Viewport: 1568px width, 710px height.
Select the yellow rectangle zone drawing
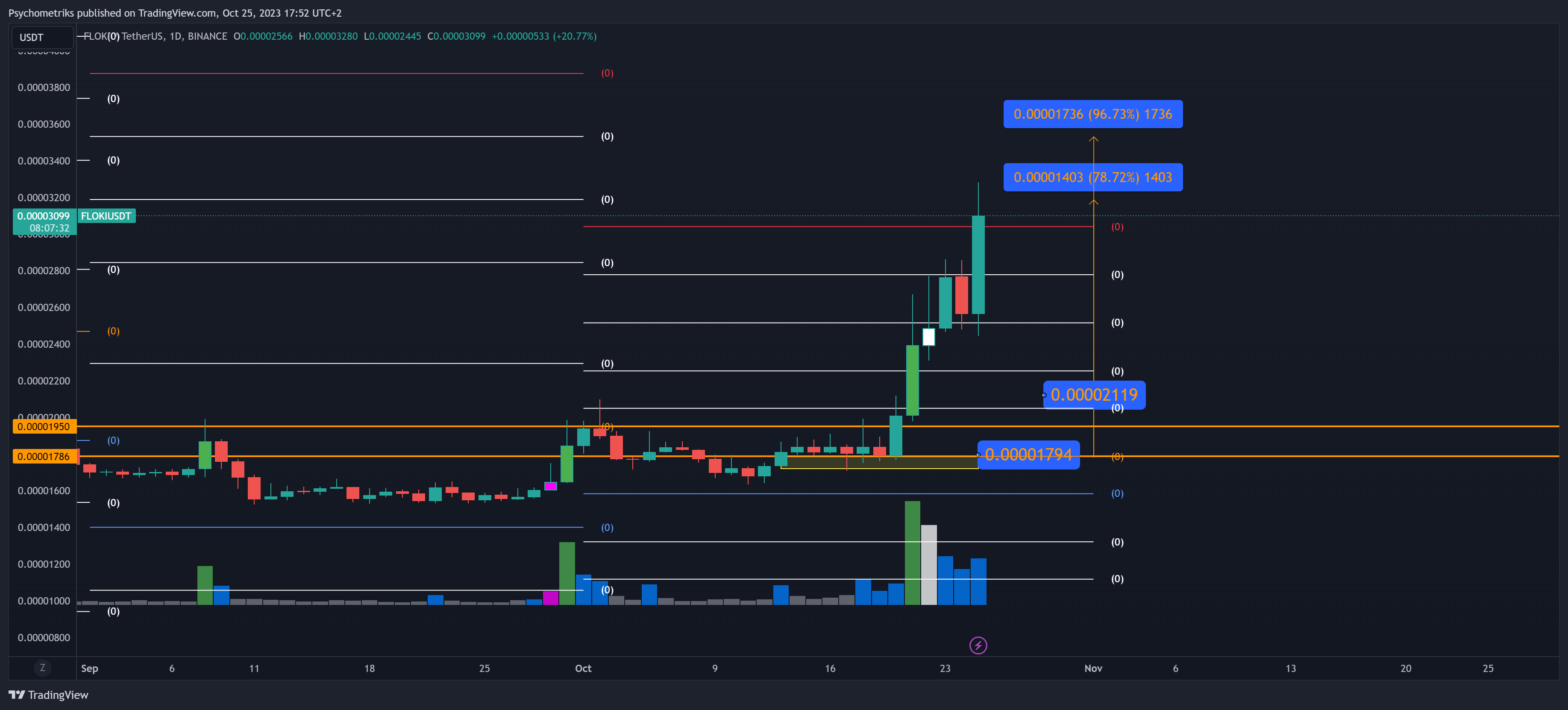879,462
